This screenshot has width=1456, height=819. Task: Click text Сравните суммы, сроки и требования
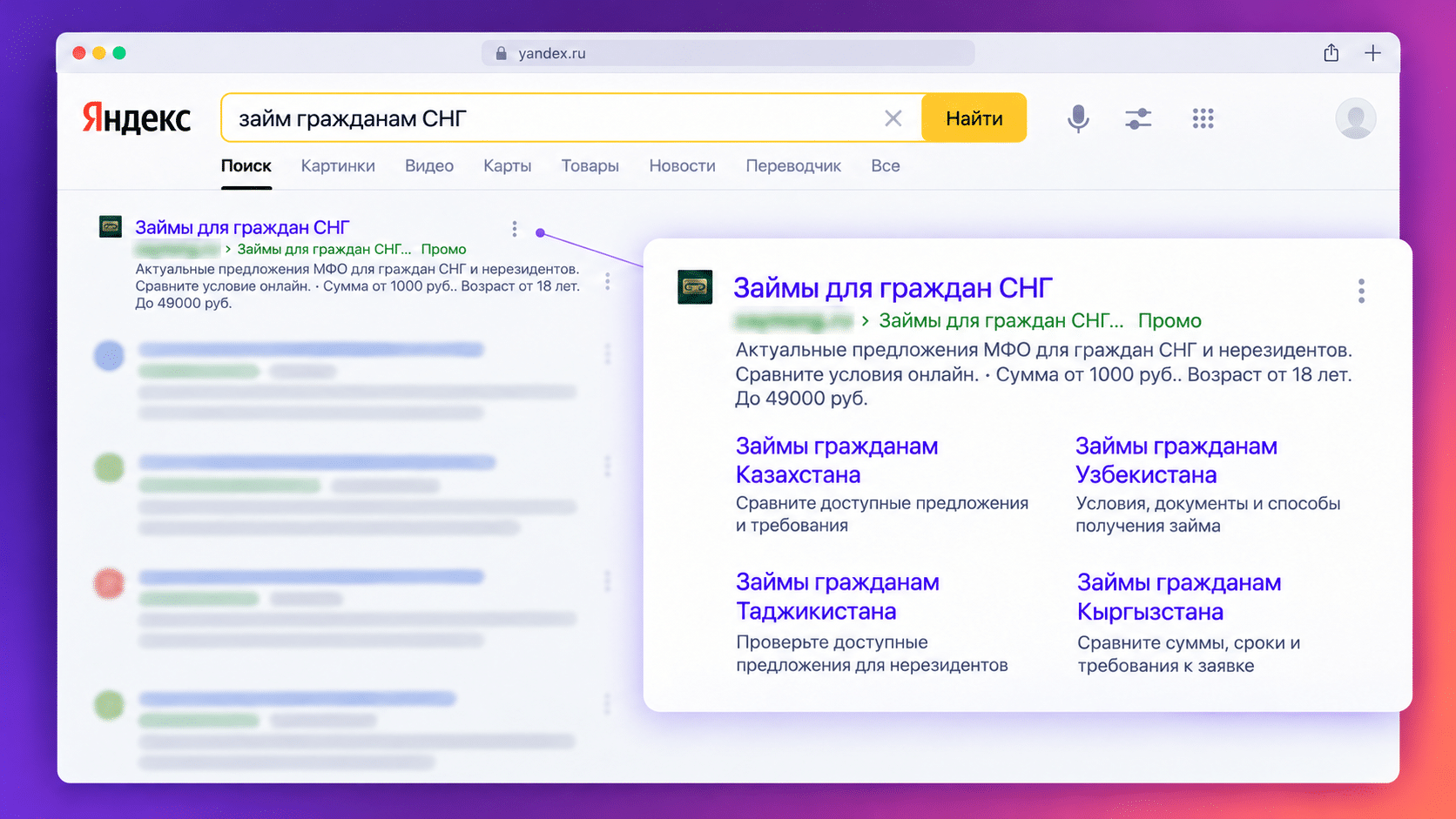click(x=1189, y=655)
